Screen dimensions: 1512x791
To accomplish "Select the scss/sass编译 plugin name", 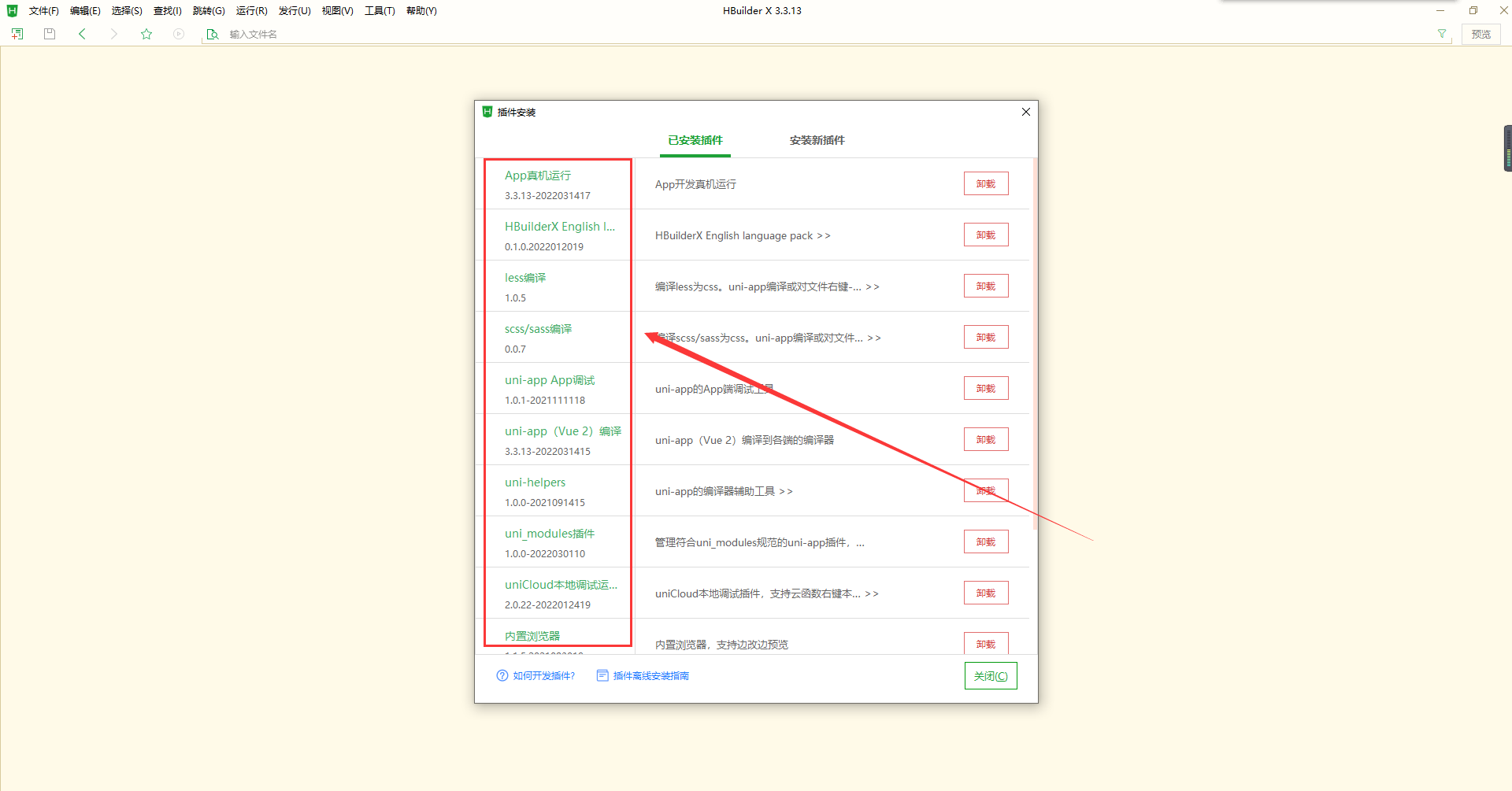I will (x=539, y=329).
